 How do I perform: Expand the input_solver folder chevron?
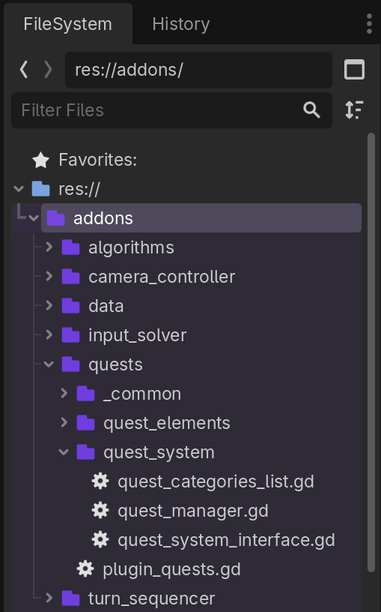pos(49,334)
